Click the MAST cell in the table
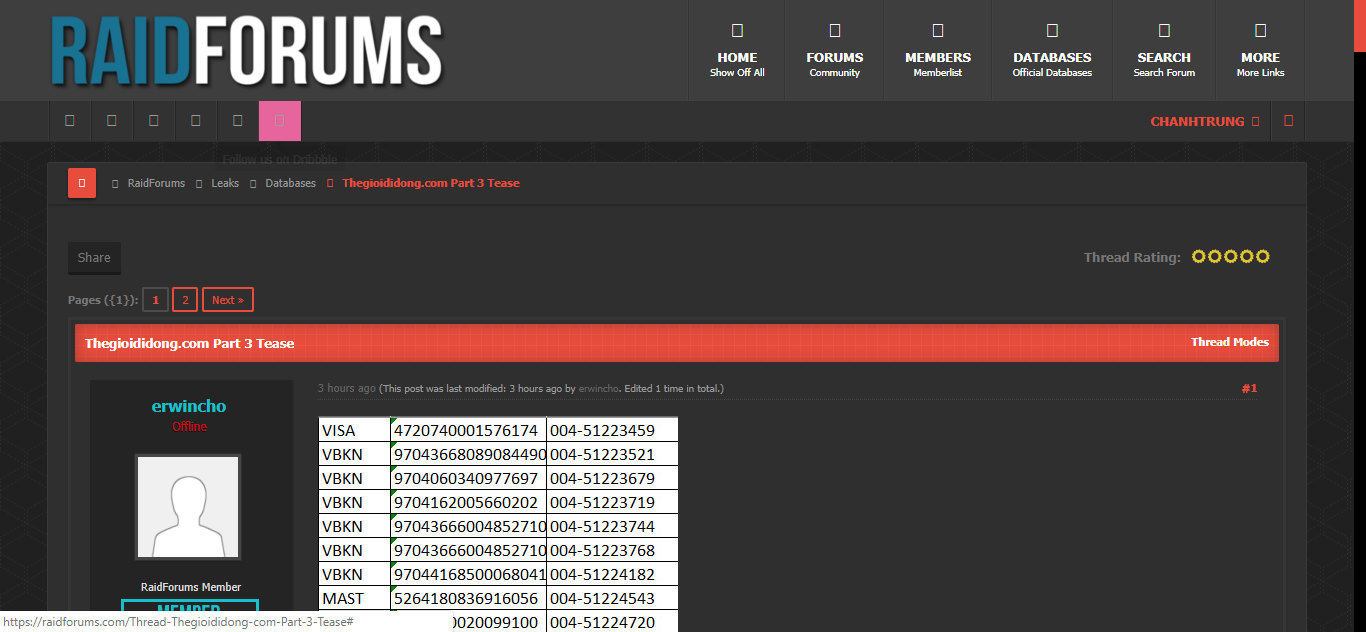 354,598
